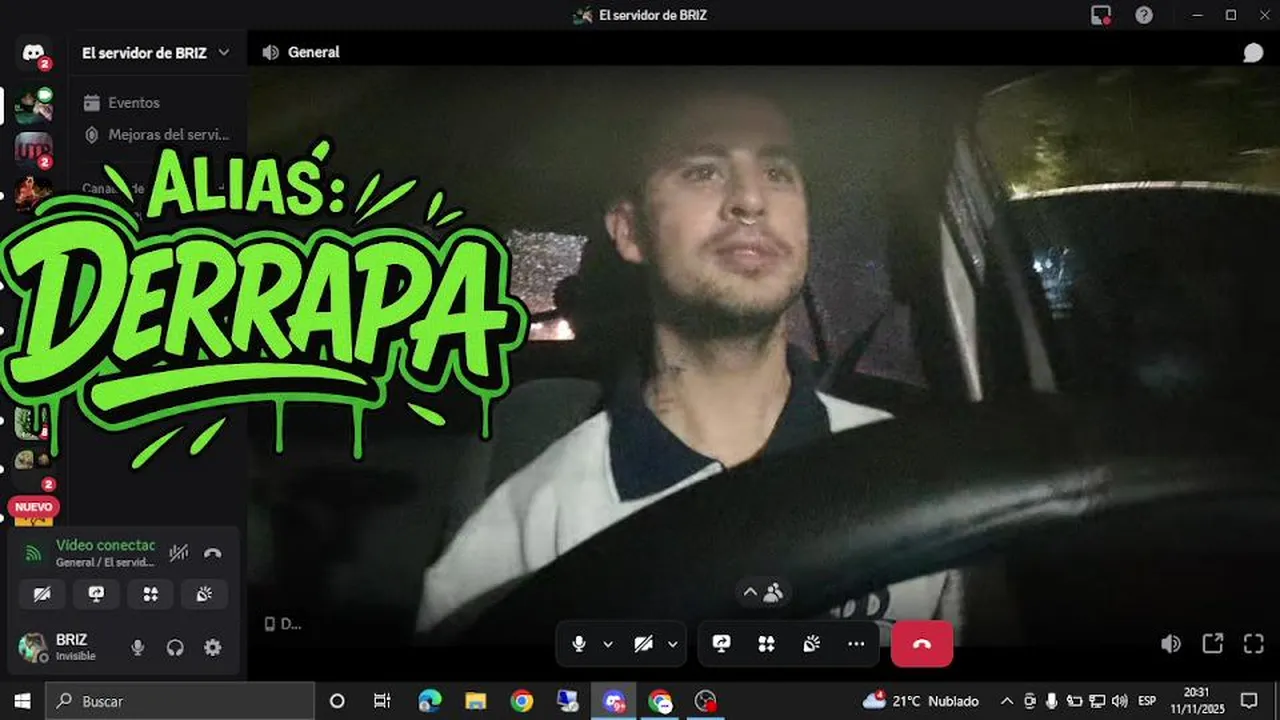The image size is (1280, 720).
Task: Open the 21°C Nublado weather widget
Action: [x=921, y=701]
